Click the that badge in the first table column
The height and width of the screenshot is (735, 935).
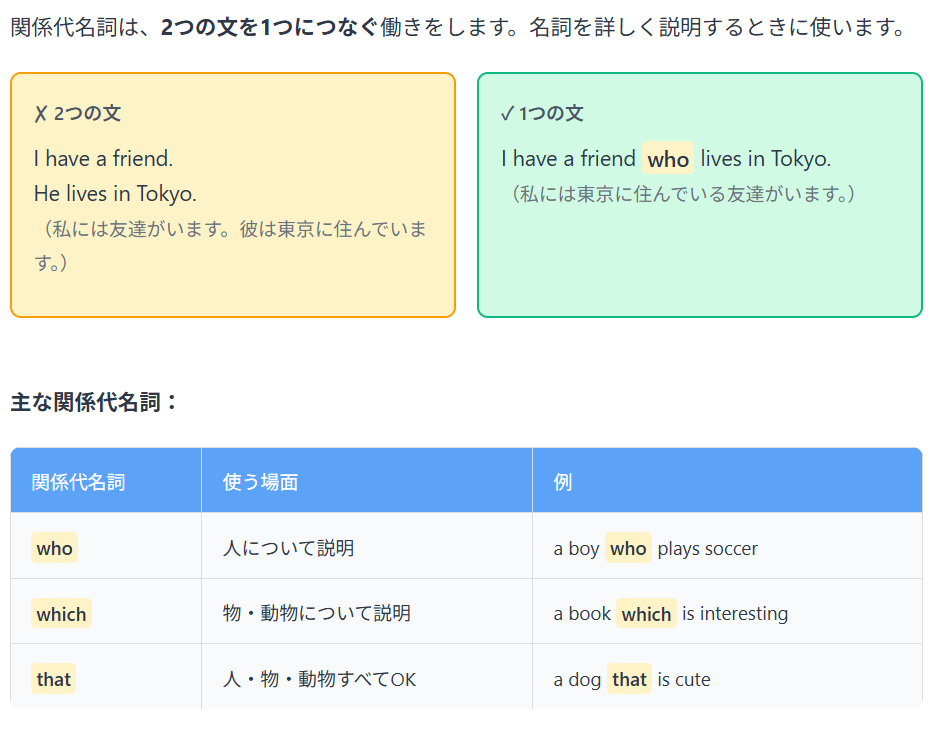(54, 680)
